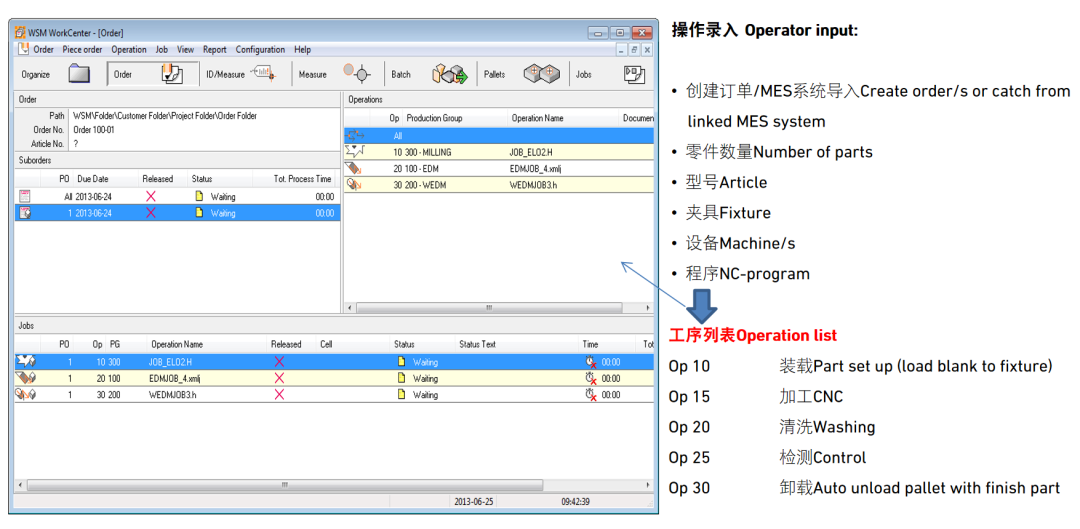Open the Order menu
1080x529 pixels.
click(43, 50)
